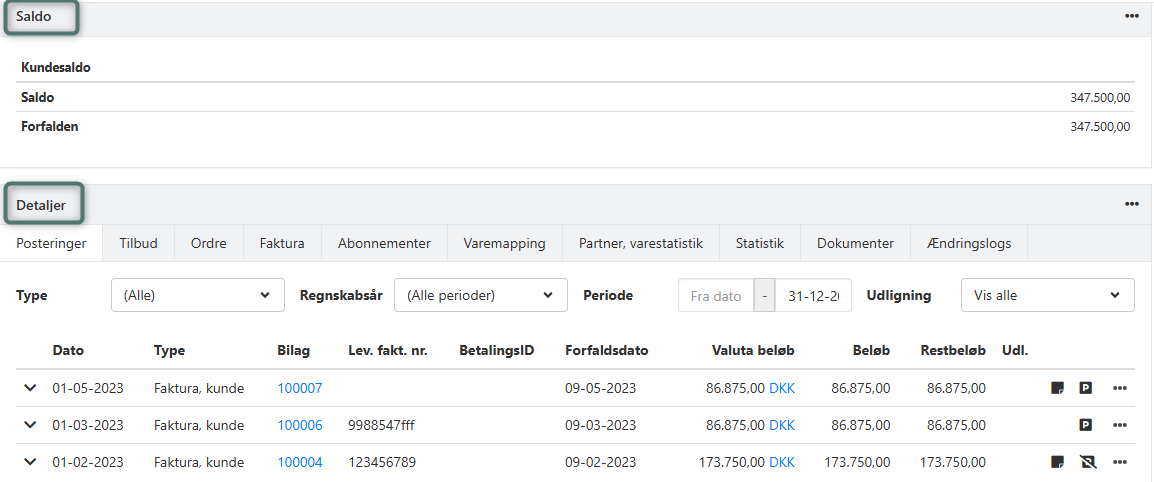Click the Detaljer panel title
The image size is (1154, 482).
pos(41,205)
